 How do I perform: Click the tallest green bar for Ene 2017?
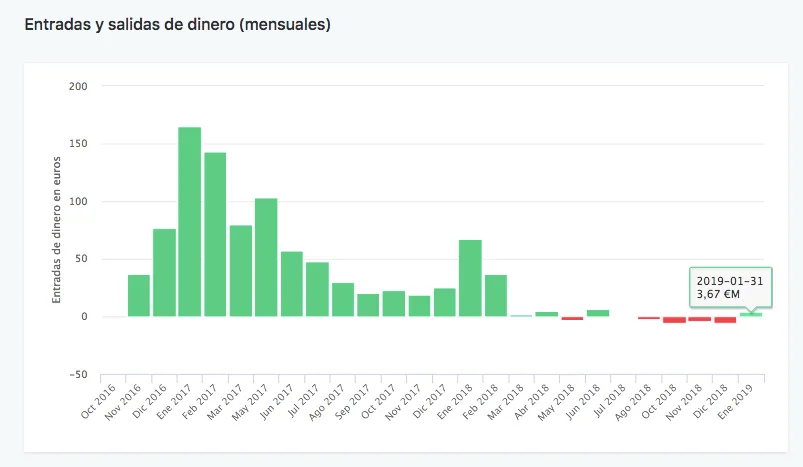pyautogui.click(x=190, y=222)
